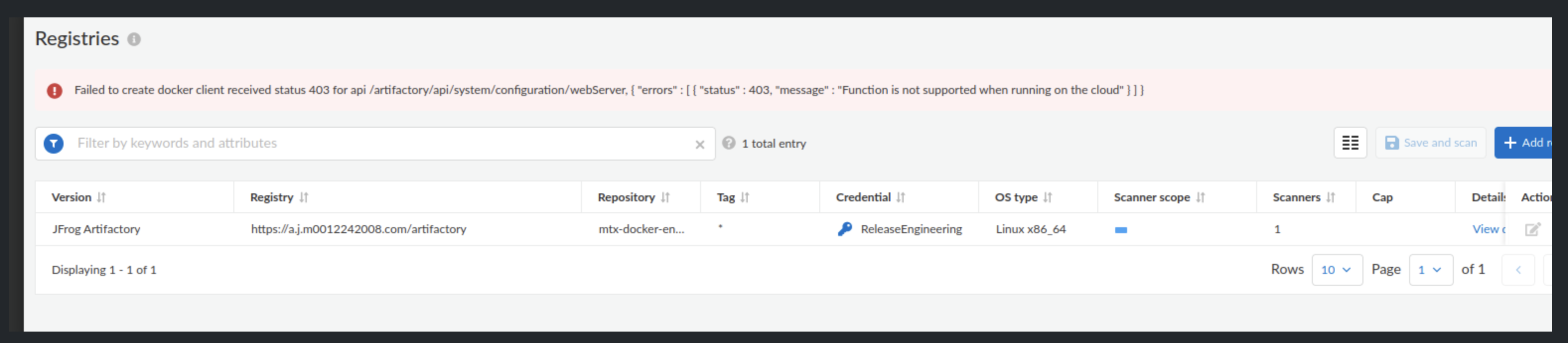Select the filter funnel icon in search bar
Screen dimensions: 1568x343
pos(54,143)
